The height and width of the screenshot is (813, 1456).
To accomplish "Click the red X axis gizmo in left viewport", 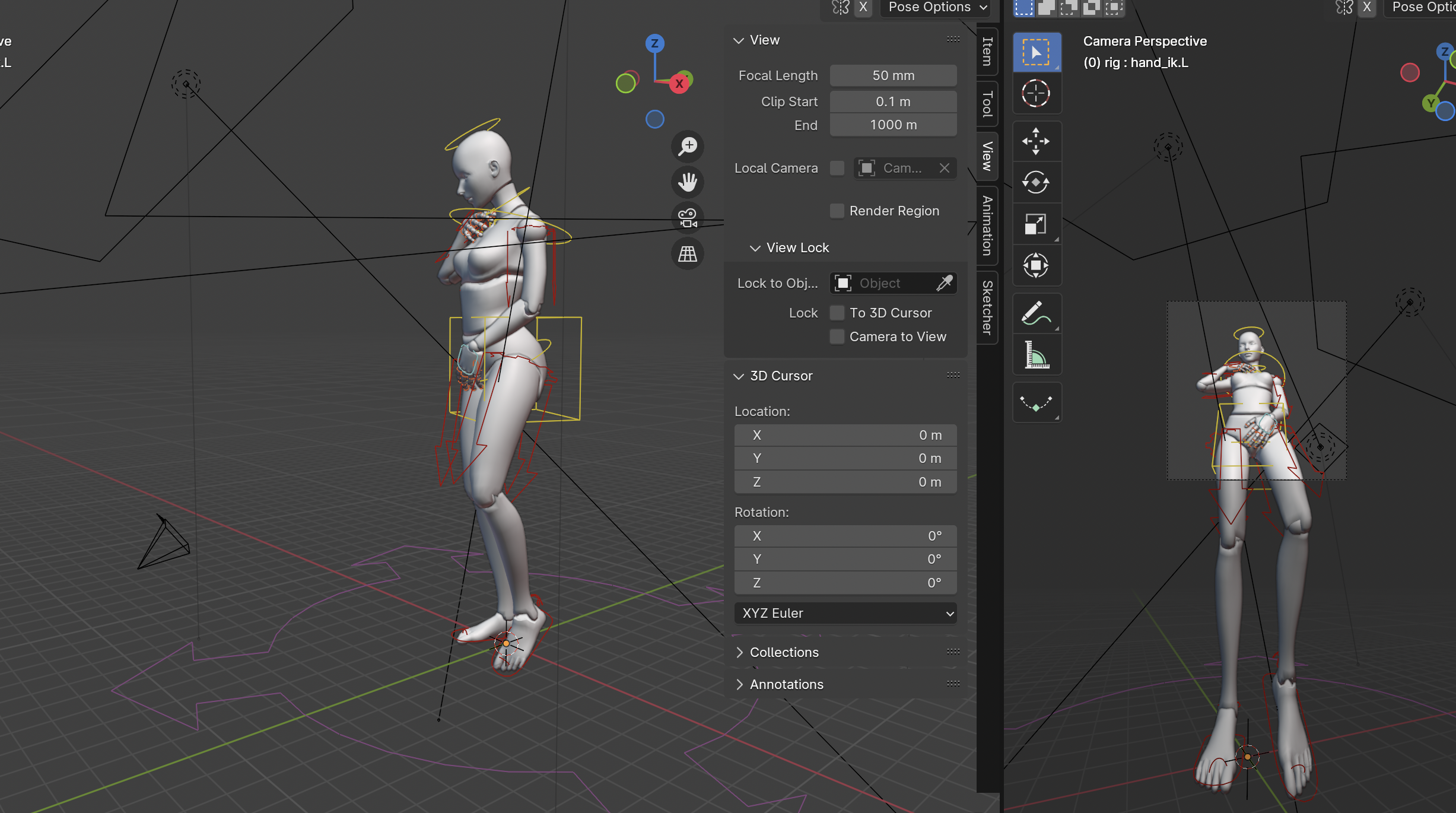I will point(679,84).
